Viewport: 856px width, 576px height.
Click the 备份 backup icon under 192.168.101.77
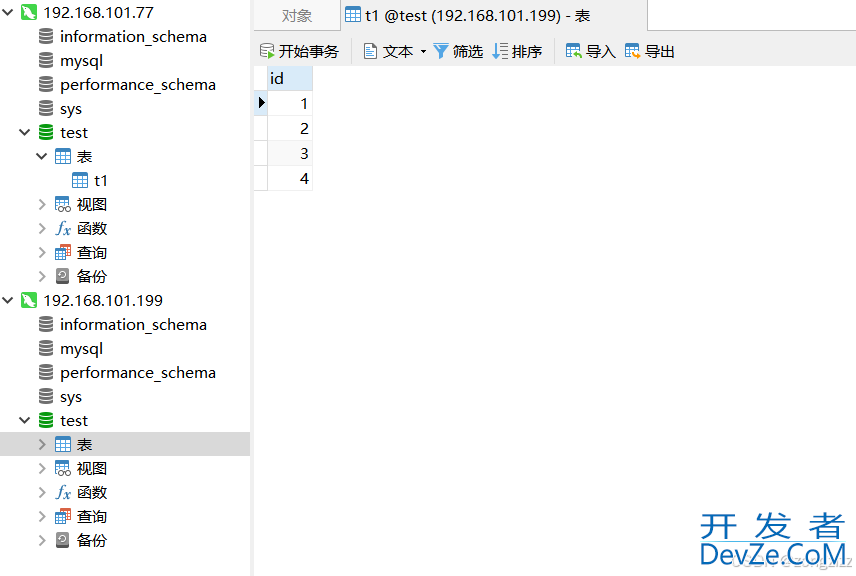[63, 277]
